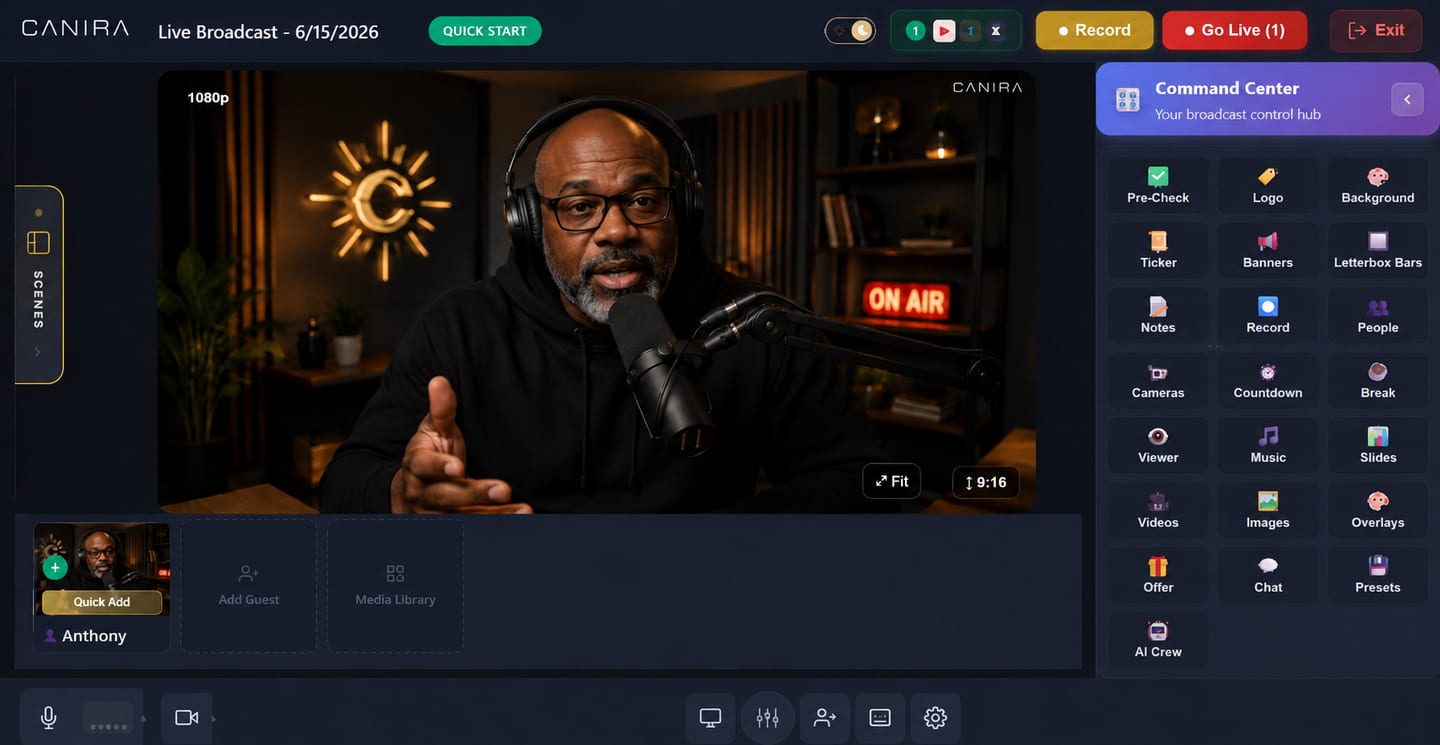Click the green plus on Anthony thumbnail
Screen dimensions: 1440x745
[x=55, y=568]
